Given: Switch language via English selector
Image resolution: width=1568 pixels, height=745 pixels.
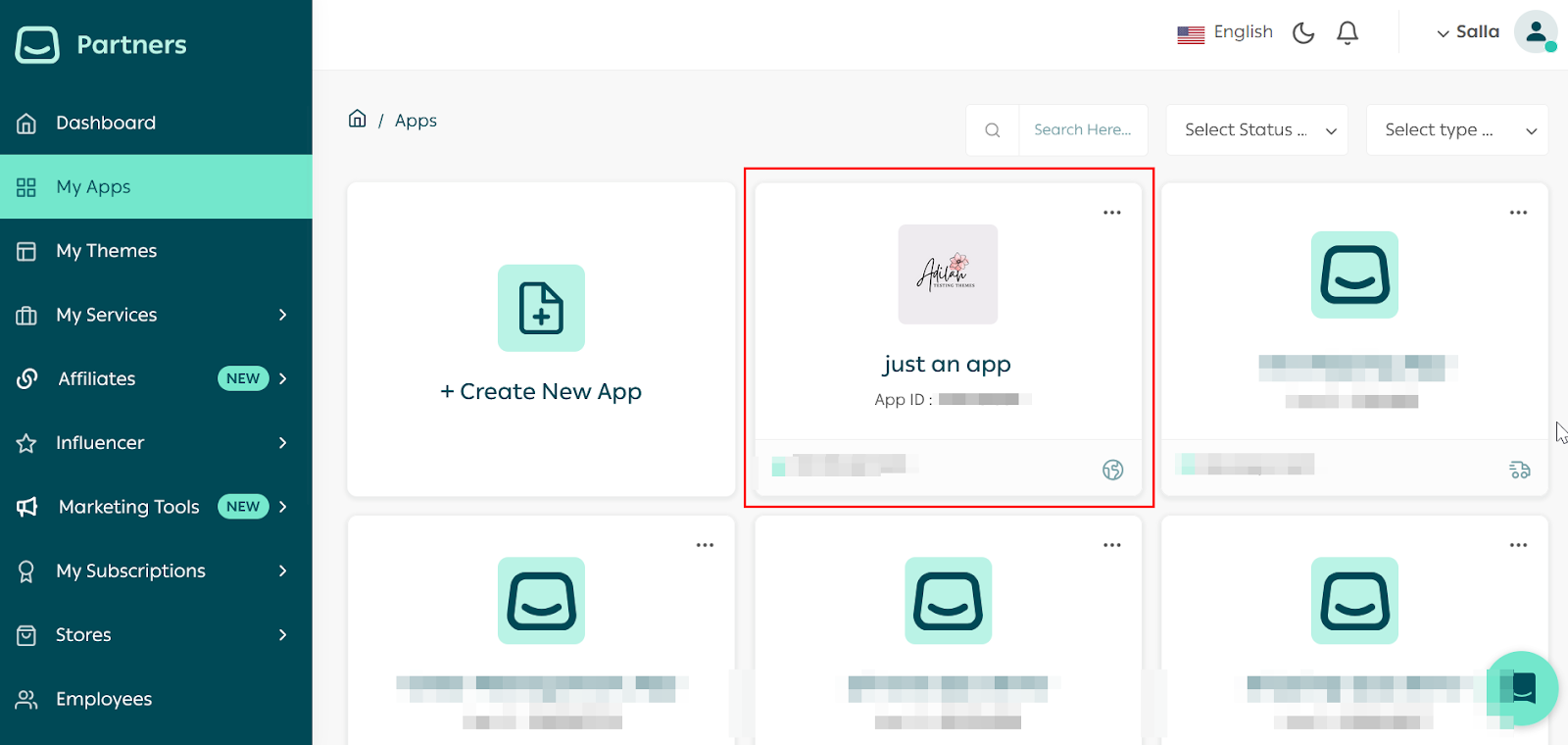Looking at the screenshot, I should (1225, 32).
